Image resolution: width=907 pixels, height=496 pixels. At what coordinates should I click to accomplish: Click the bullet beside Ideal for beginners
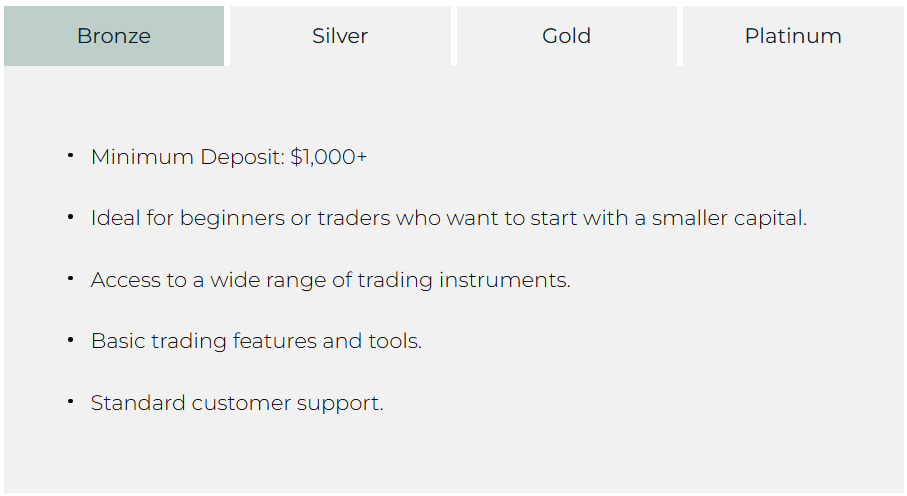pos(70,216)
